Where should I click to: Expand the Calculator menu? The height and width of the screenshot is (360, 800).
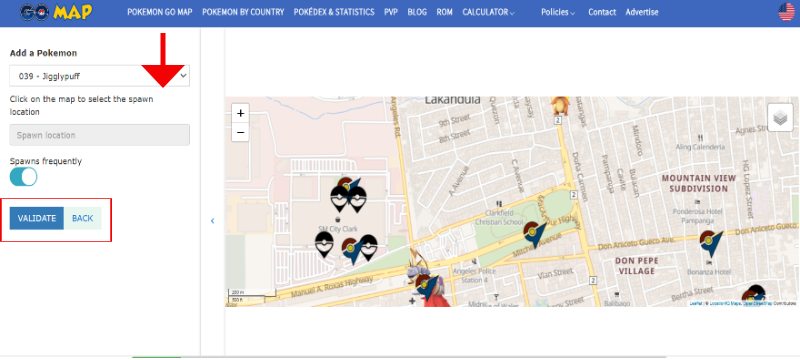point(488,12)
